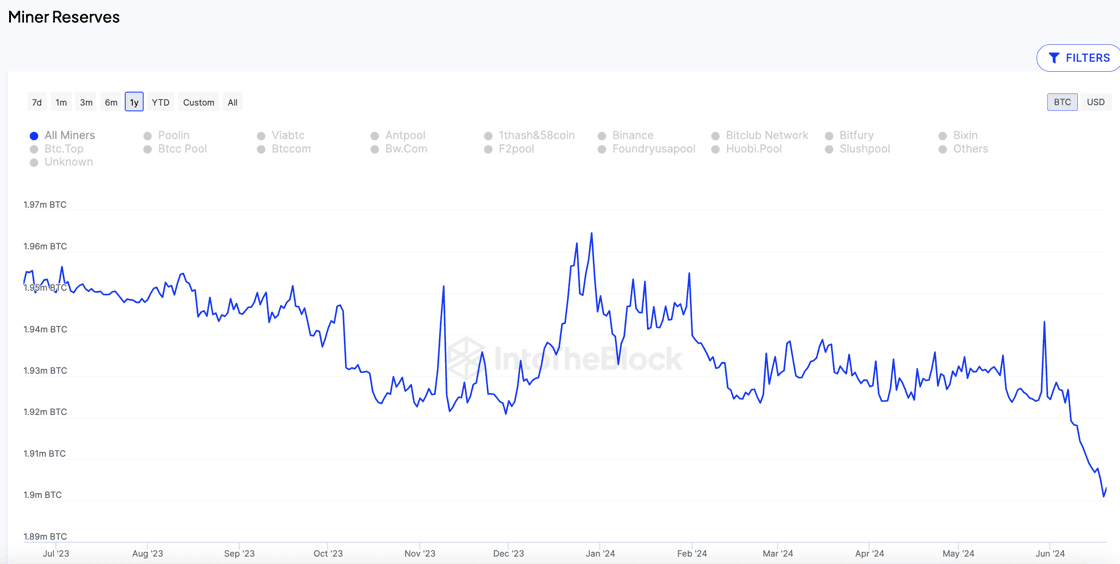Viewport: 1120px width, 564px height.
Task: Switch to 3m time range
Action: 86,102
